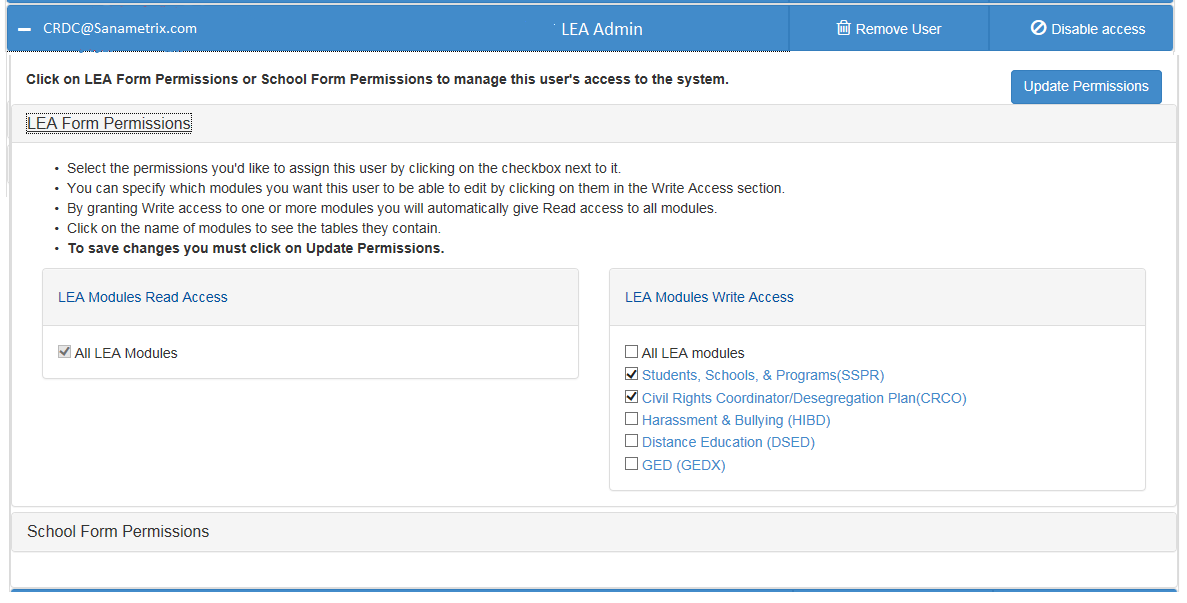
Task: Toggle All LEA Modules read access checkbox
Action: (65, 352)
